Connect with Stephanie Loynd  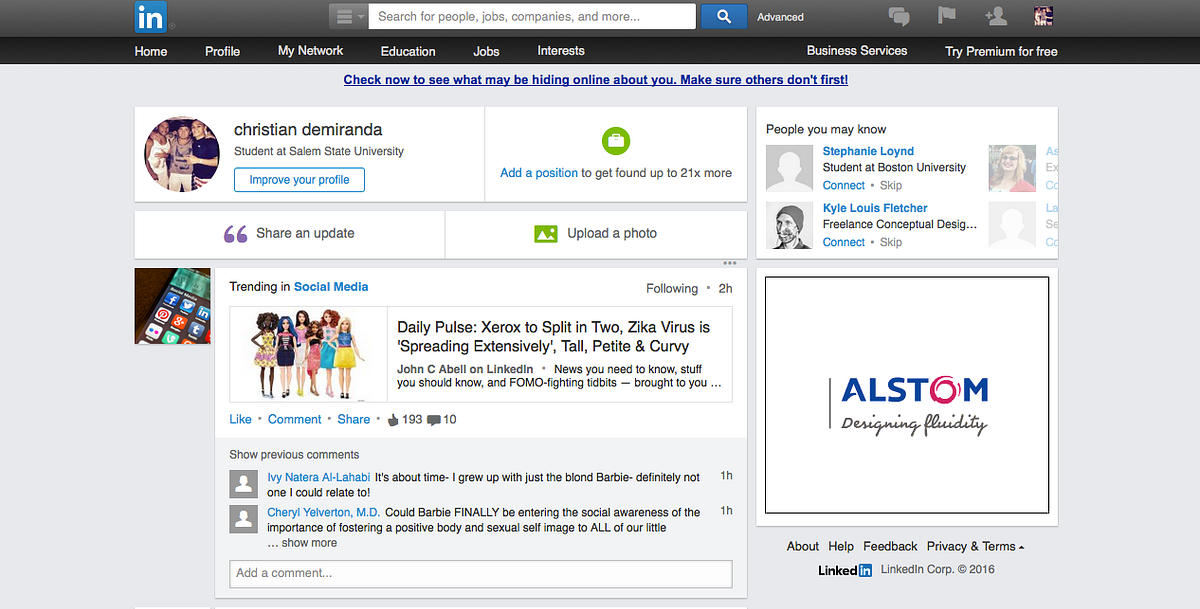844,186
